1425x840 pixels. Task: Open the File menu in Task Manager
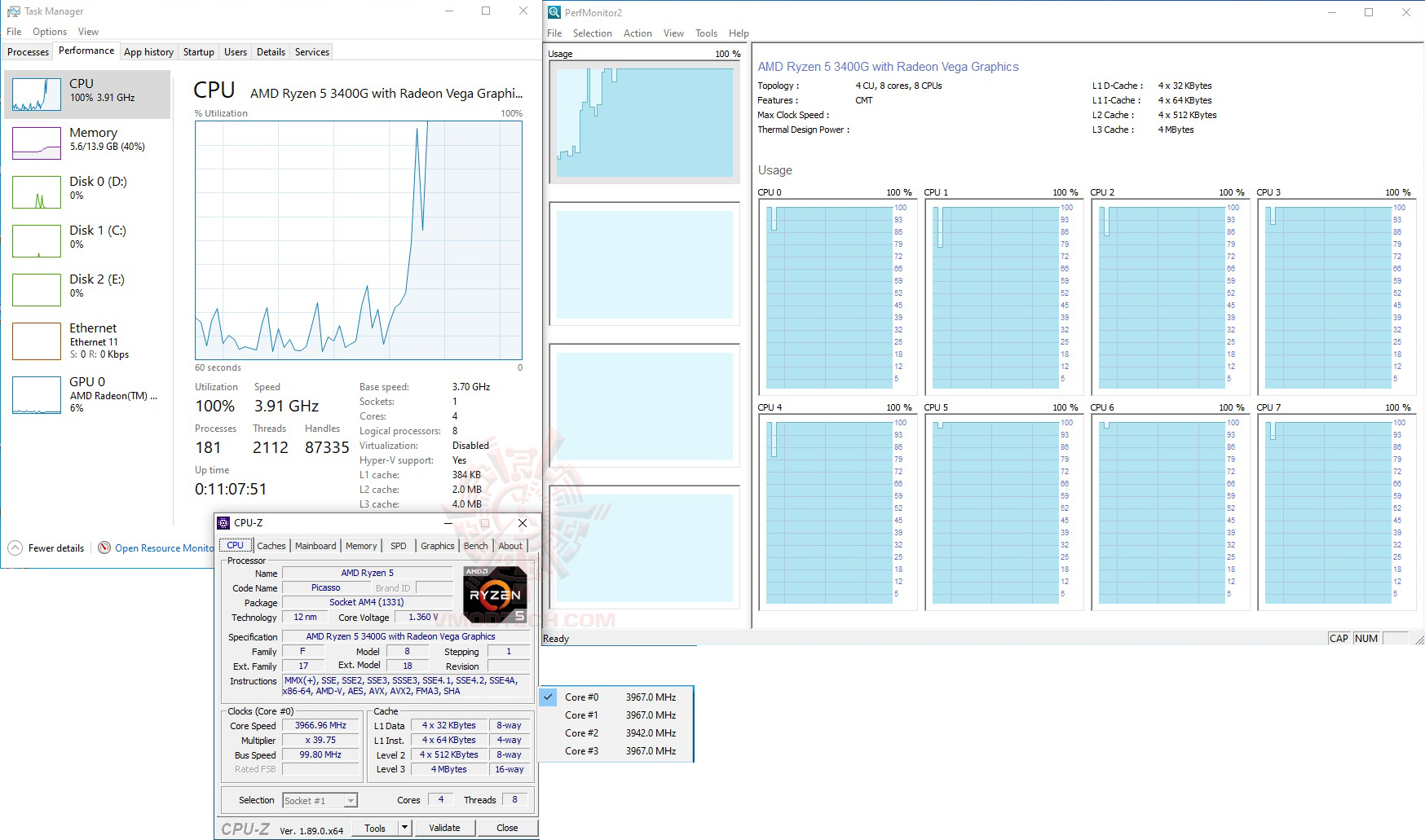tap(14, 32)
